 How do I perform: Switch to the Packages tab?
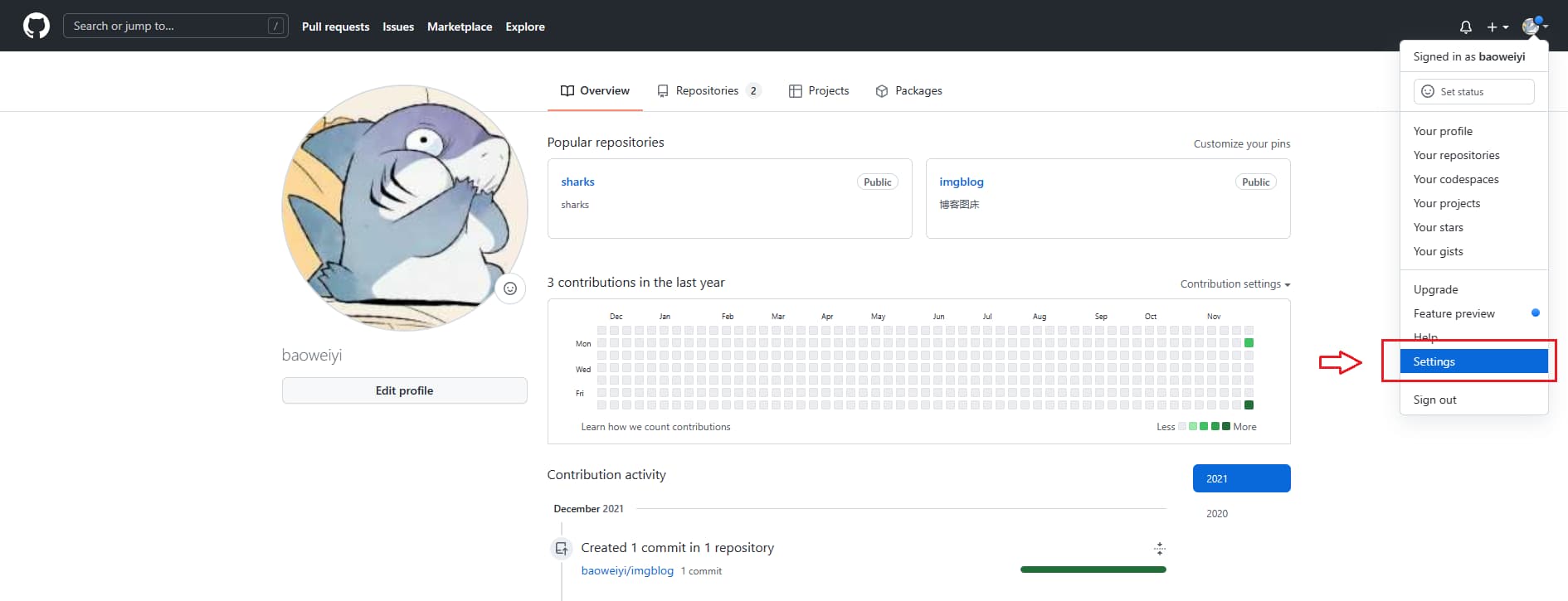click(x=909, y=90)
